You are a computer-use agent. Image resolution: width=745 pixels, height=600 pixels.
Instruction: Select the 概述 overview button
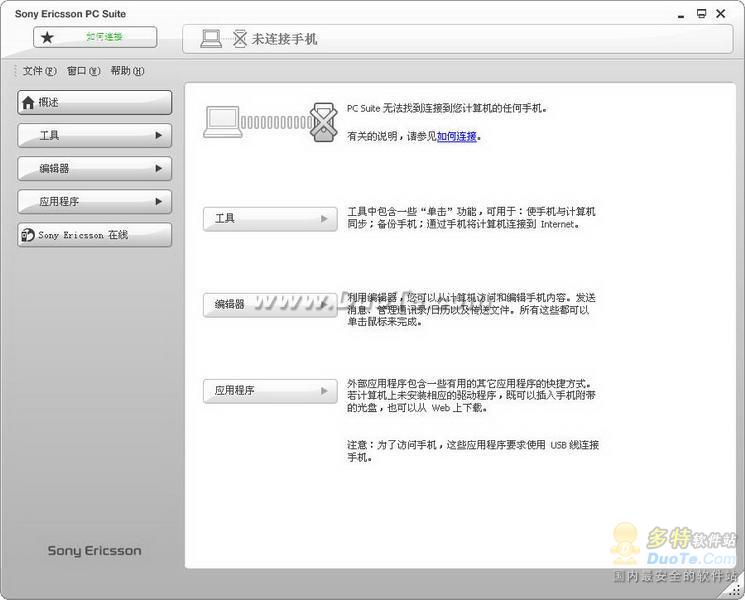[95, 102]
